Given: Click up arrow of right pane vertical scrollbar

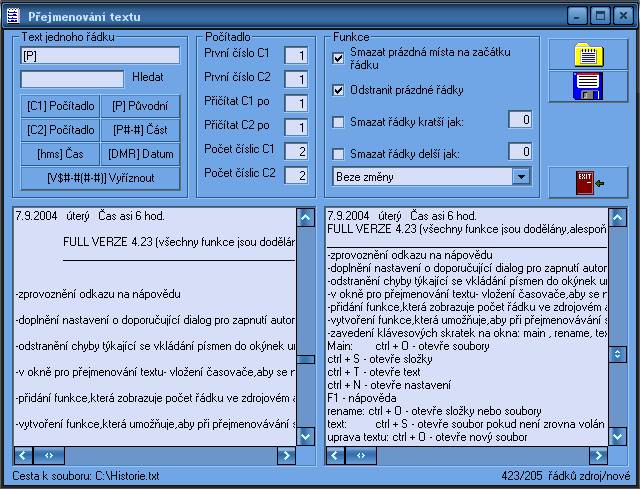Looking at the screenshot, I should point(618,217).
